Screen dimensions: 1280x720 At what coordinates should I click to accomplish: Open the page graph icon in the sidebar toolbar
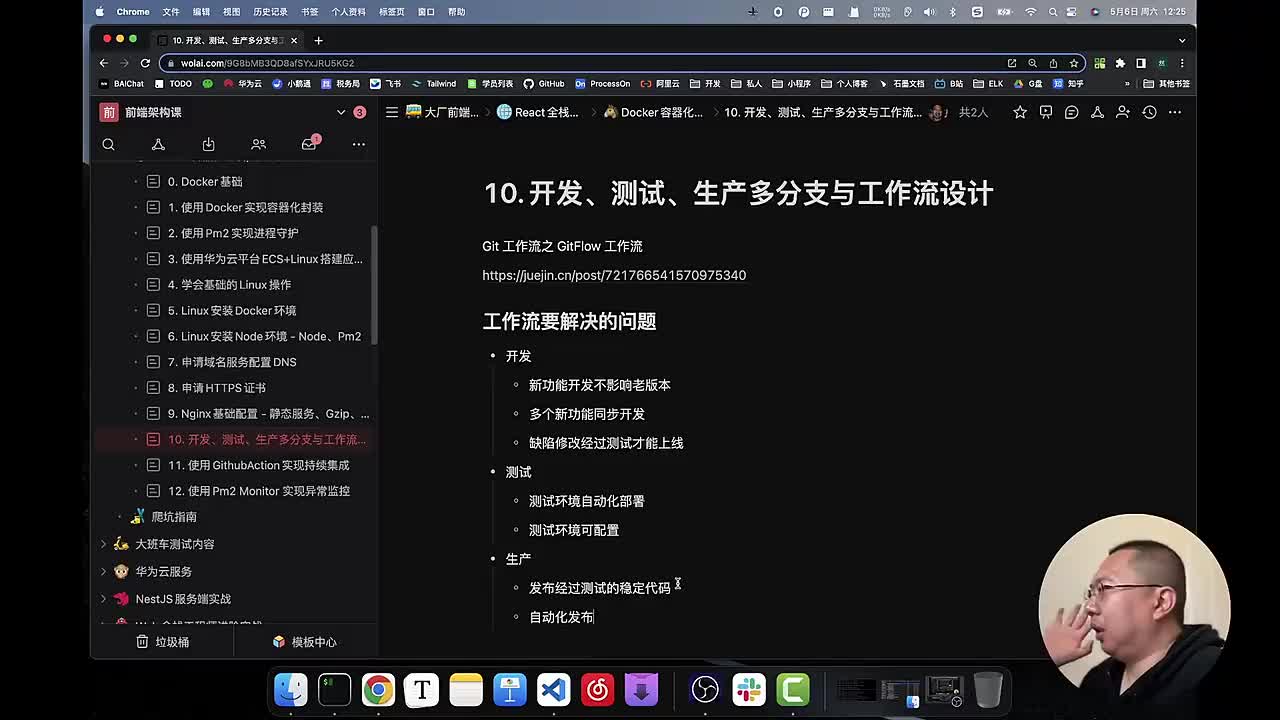[x=158, y=144]
